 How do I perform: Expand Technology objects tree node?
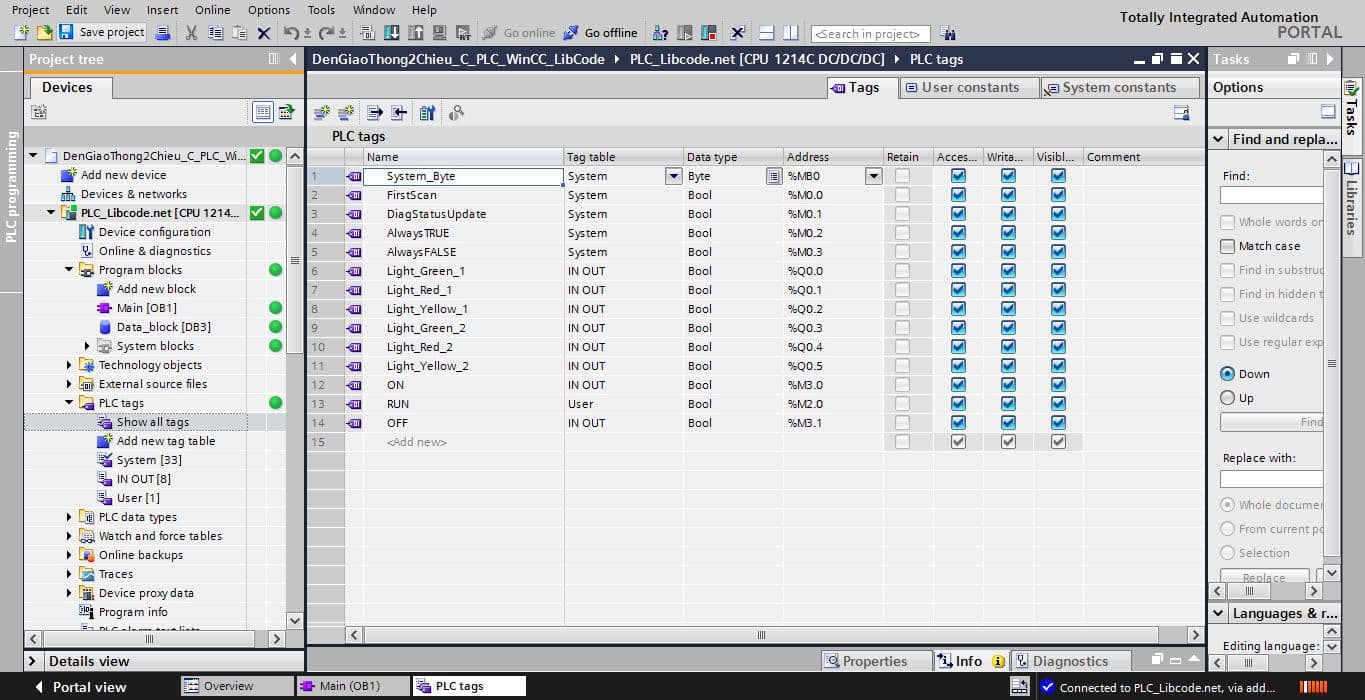click(x=69, y=365)
